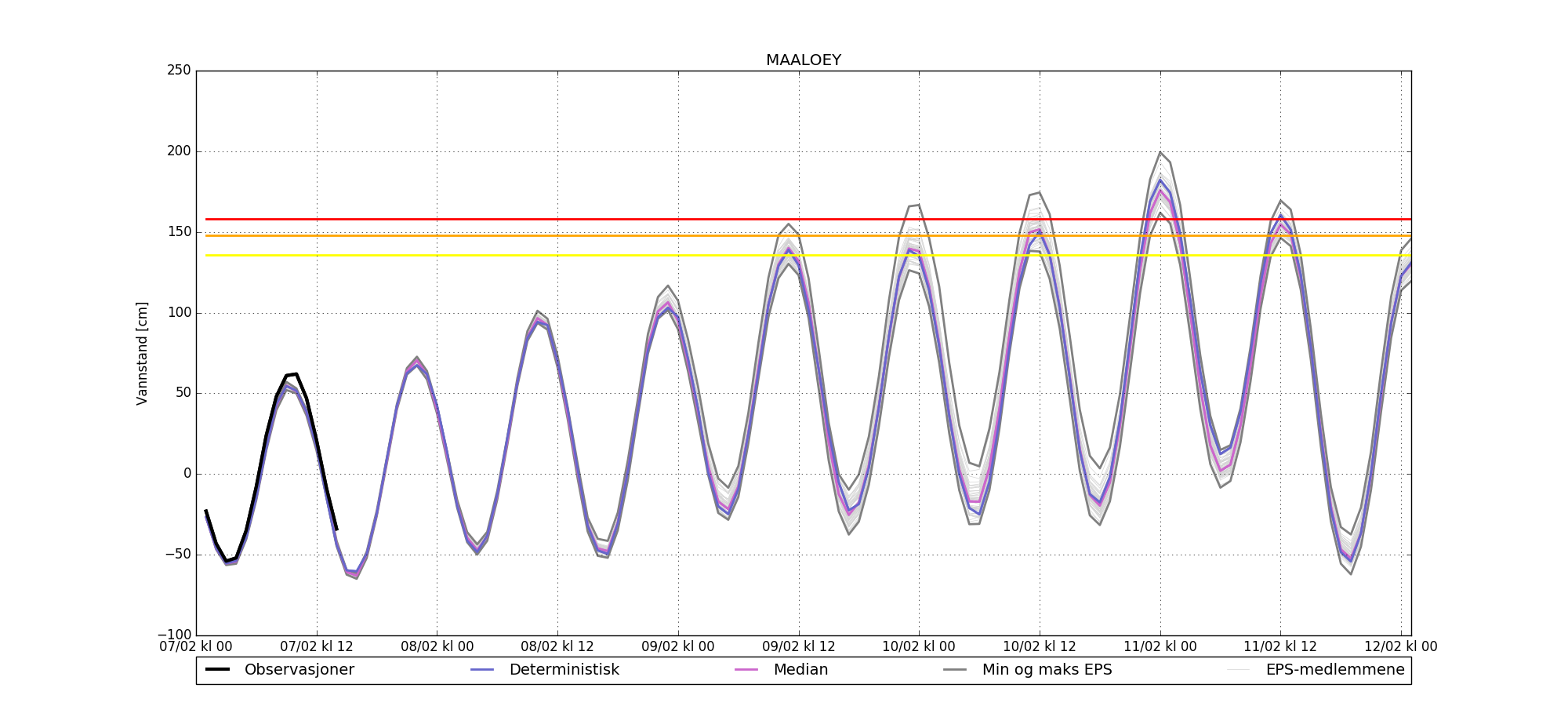Viewport: 1568px width, 706px height.
Task: Click the blue Deterministisk legend line
Action: [x=482, y=669]
